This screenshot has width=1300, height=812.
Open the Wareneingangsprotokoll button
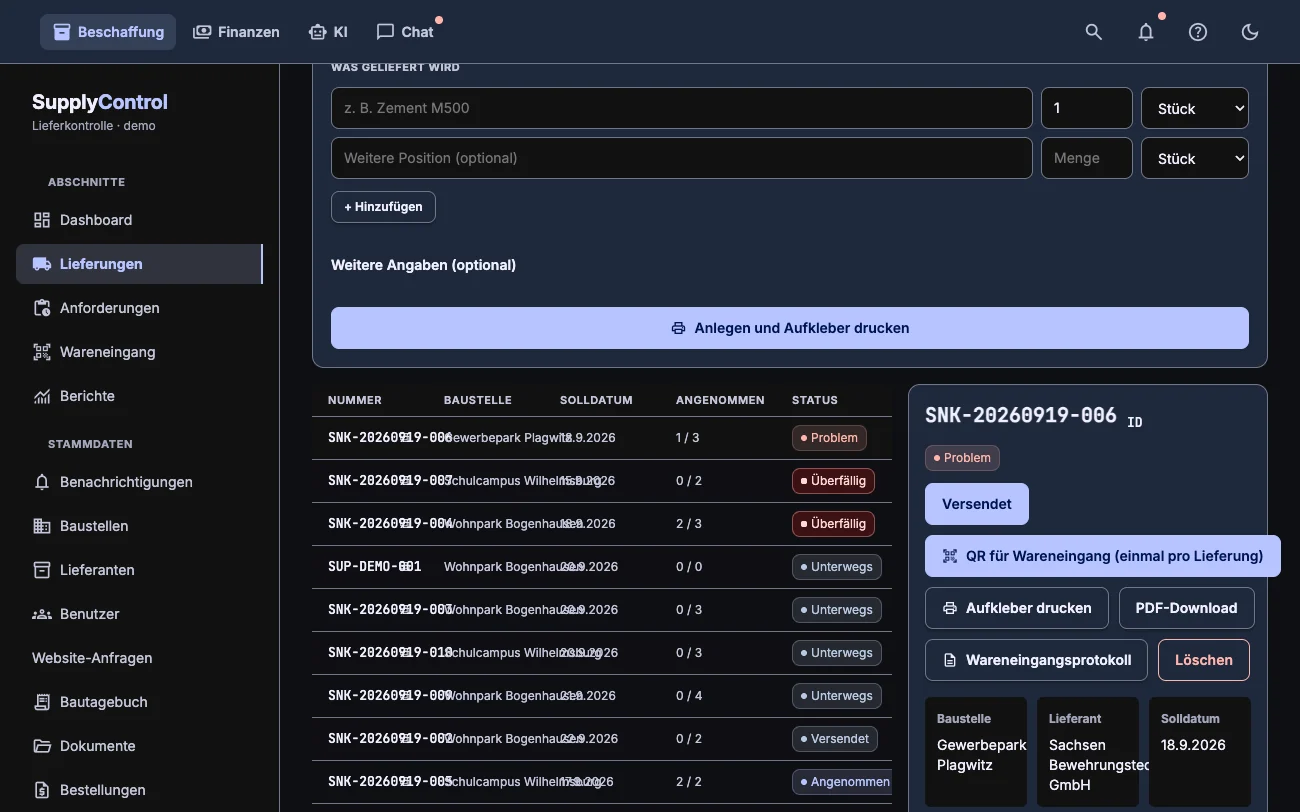1036,660
